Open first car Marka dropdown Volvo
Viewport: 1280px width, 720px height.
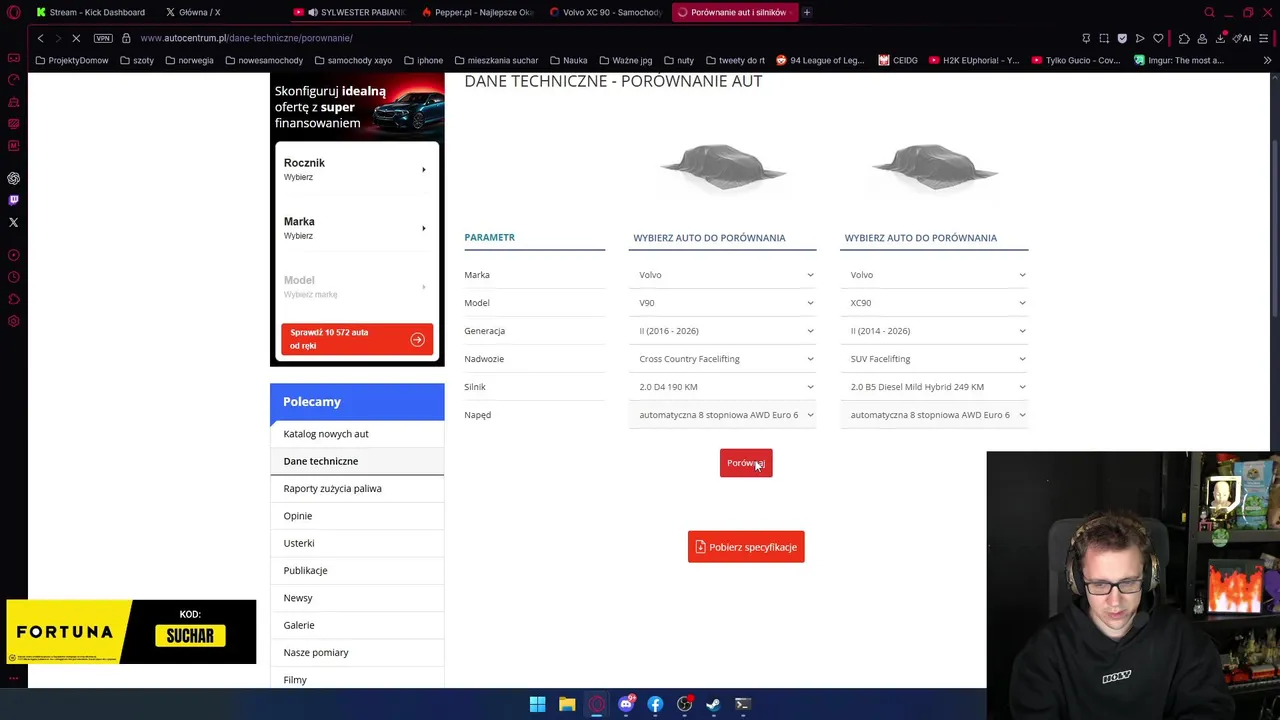click(722, 275)
